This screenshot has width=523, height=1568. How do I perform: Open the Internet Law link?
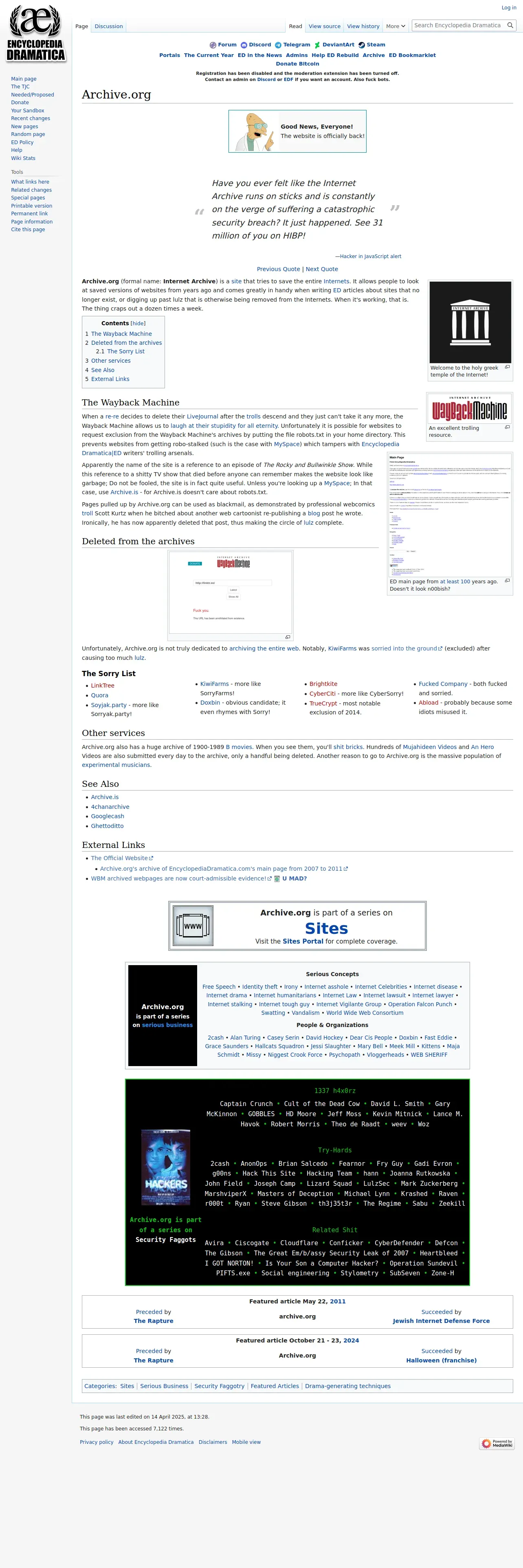(340, 995)
